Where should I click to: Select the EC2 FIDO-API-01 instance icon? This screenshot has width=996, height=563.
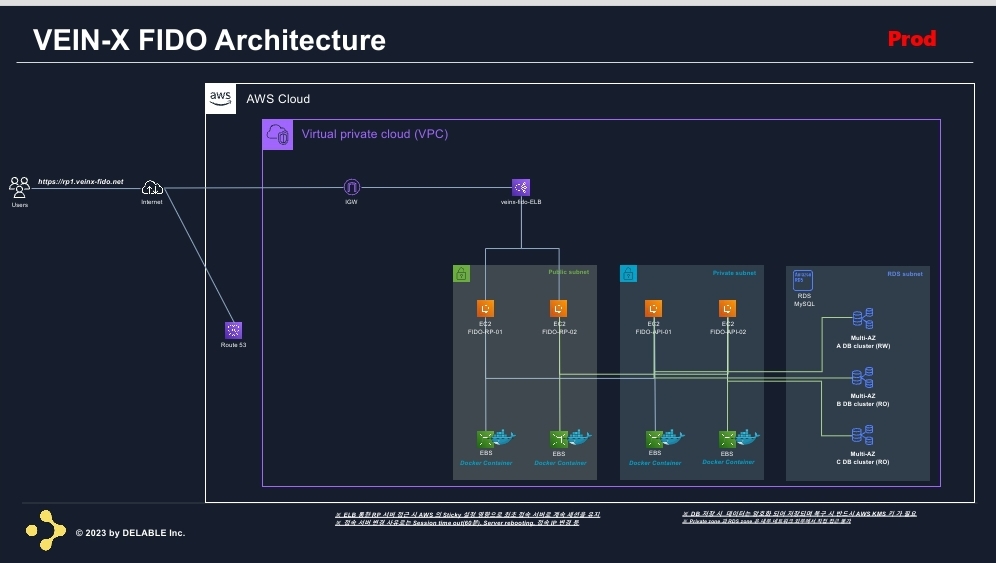pyautogui.click(x=653, y=309)
